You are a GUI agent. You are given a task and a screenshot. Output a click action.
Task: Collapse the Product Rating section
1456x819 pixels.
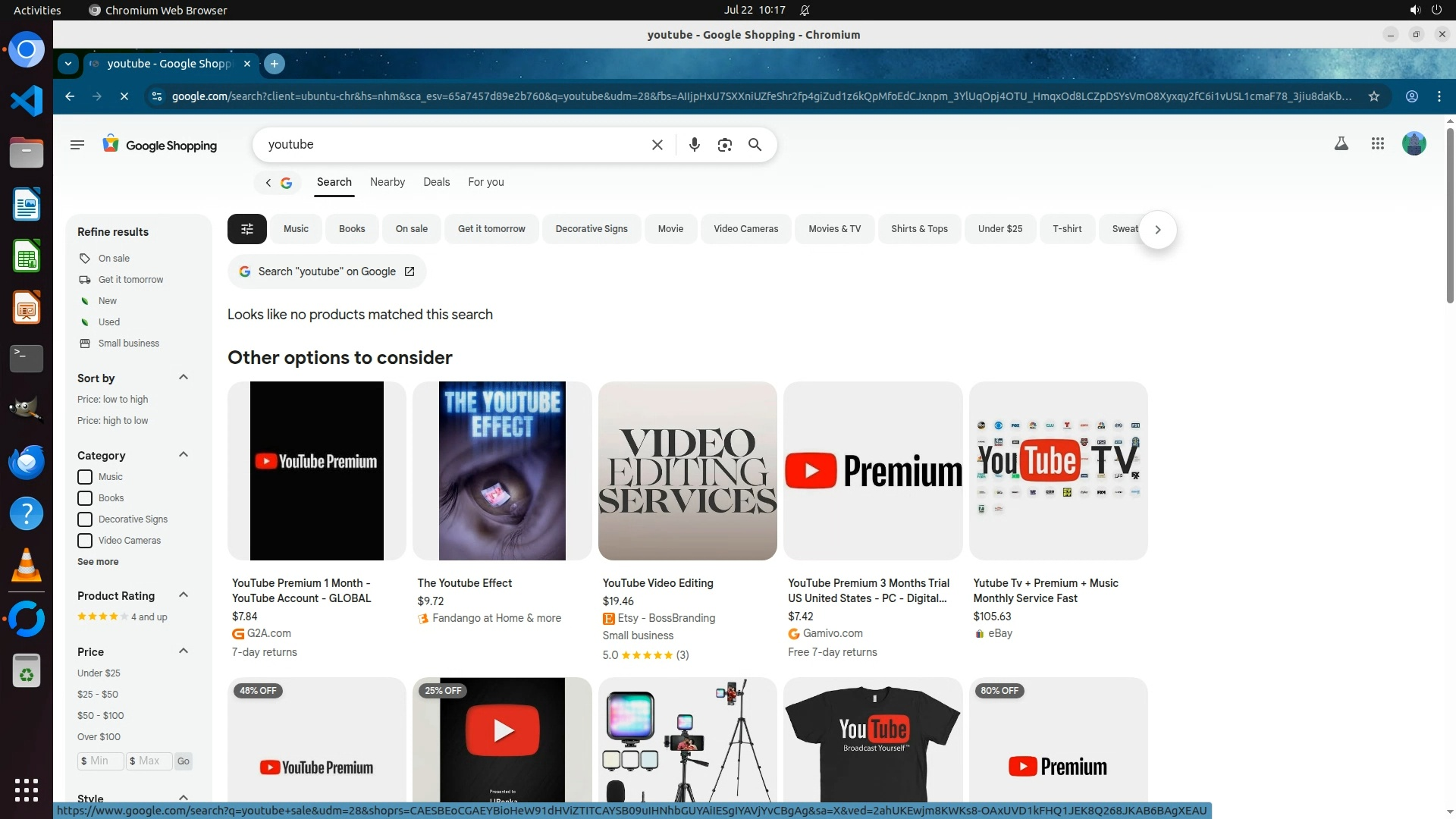pyautogui.click(x=183, y=595)
